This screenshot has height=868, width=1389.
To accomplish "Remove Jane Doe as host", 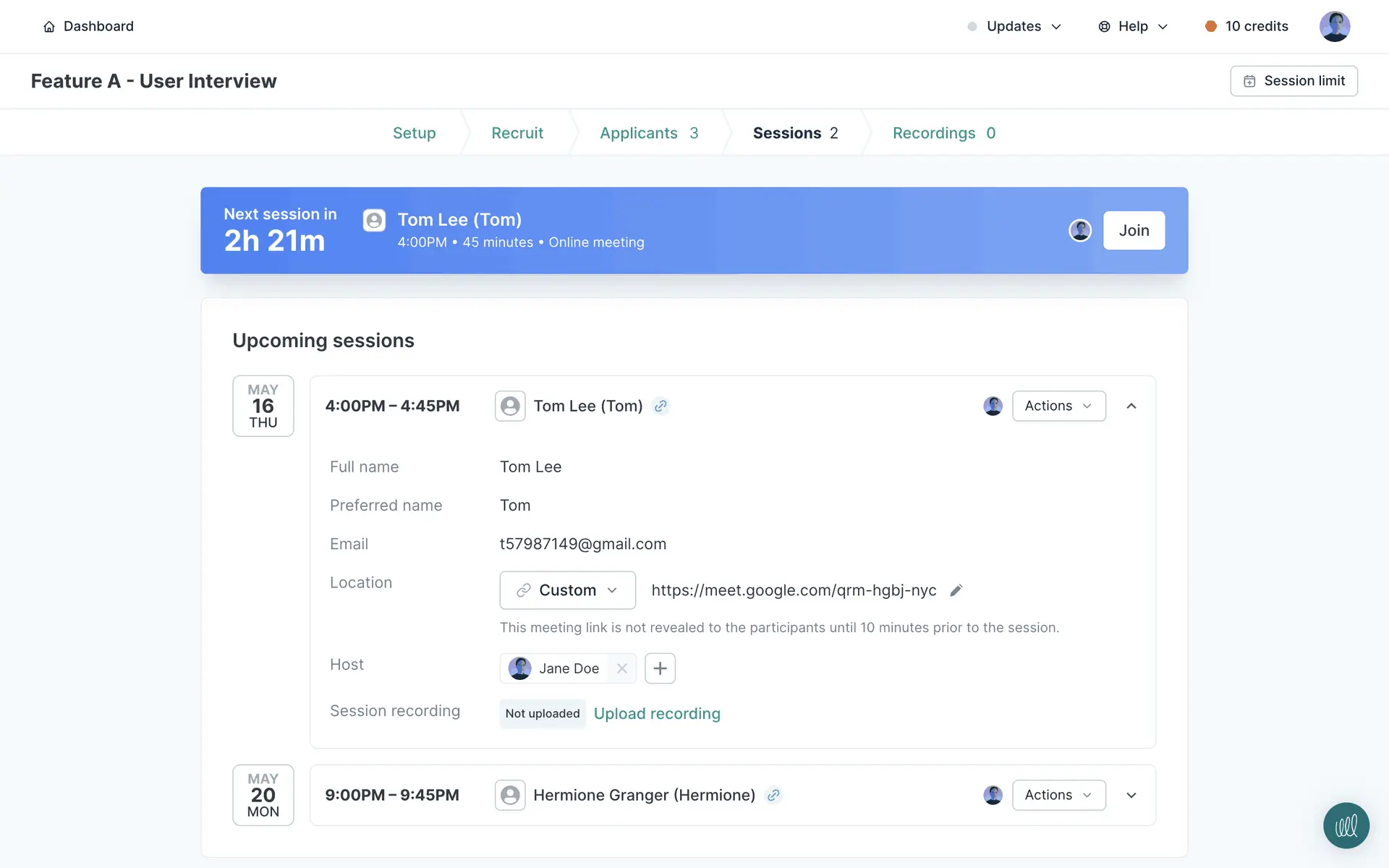I will click(x=621, y=668).
